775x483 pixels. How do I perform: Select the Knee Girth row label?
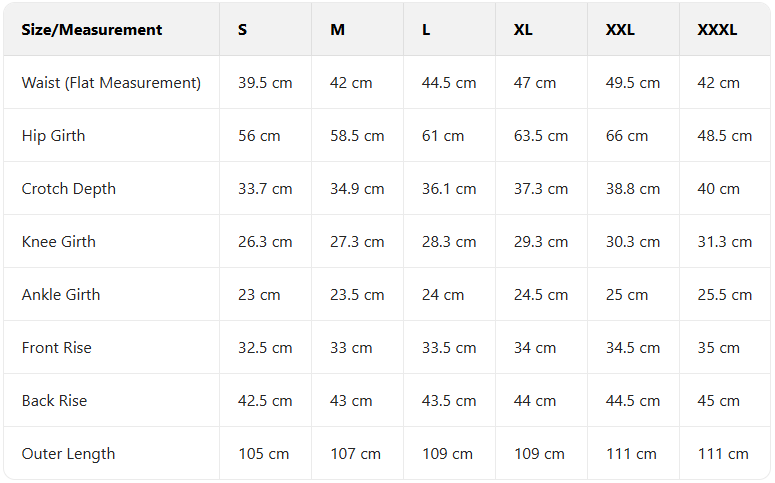(59, 242)
